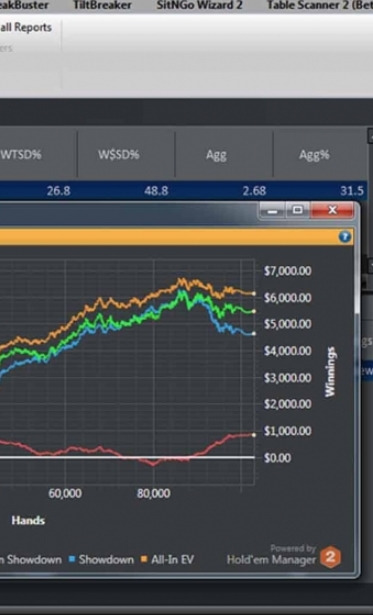
Task: Click the green net winnings line endpoint dot
Action: click(254, 311)
